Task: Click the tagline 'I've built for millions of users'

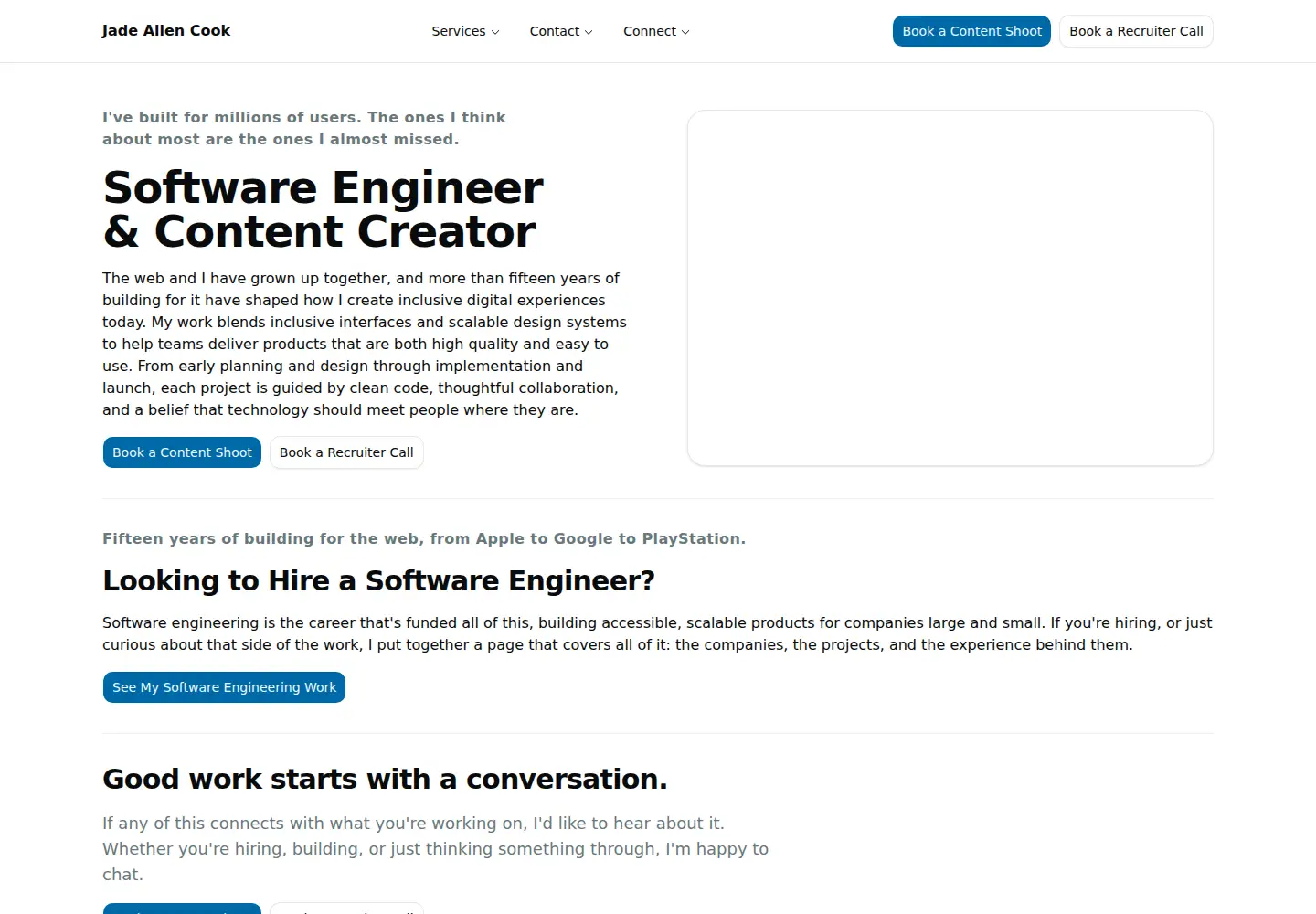Action: 304,128
